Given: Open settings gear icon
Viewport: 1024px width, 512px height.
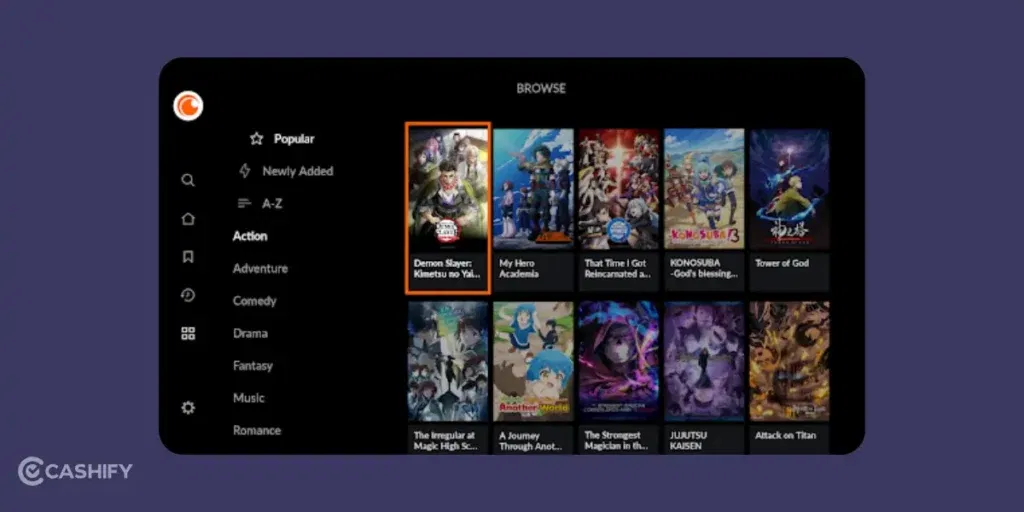Looking at the screenshot, I should [x=188, y=408].
